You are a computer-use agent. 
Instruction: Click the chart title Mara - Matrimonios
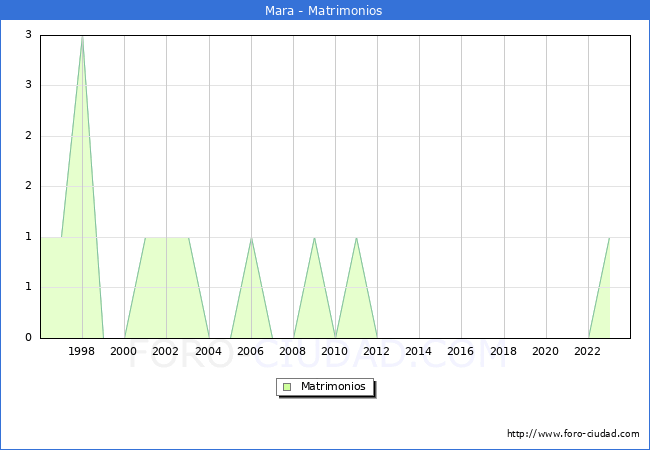(324, 11)
